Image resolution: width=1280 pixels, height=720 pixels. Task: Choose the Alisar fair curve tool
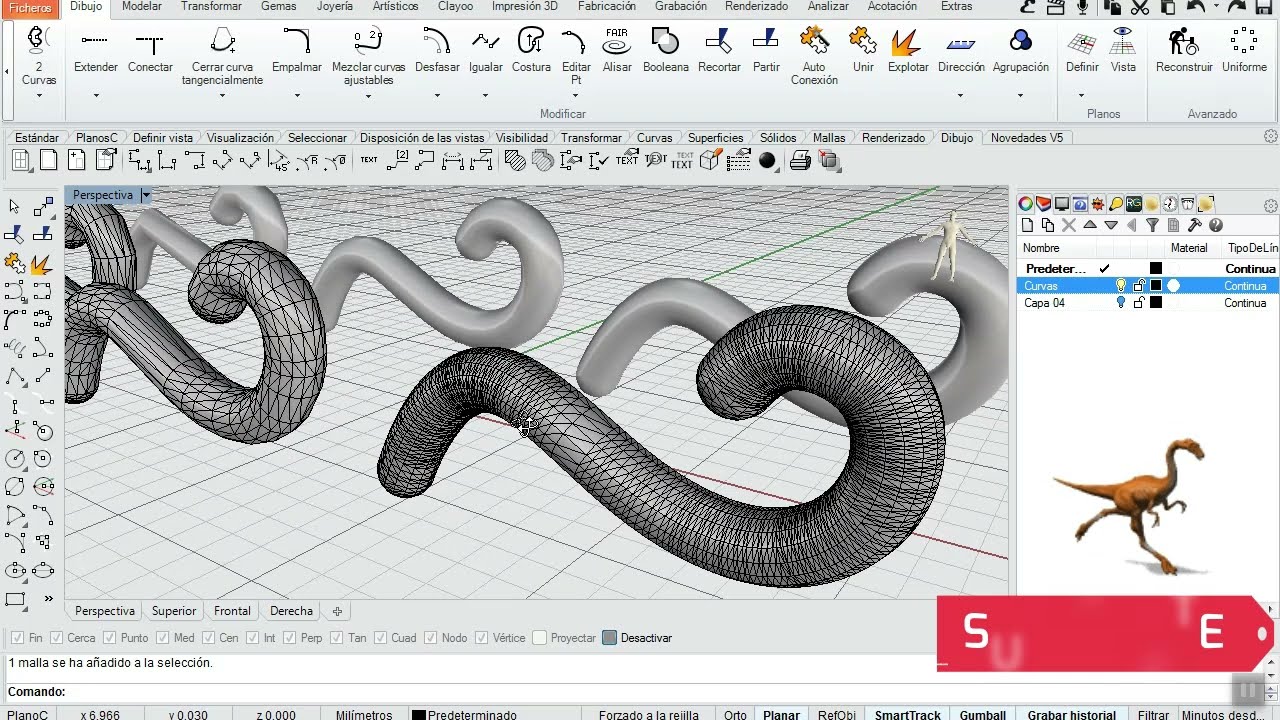pos(617,50)
